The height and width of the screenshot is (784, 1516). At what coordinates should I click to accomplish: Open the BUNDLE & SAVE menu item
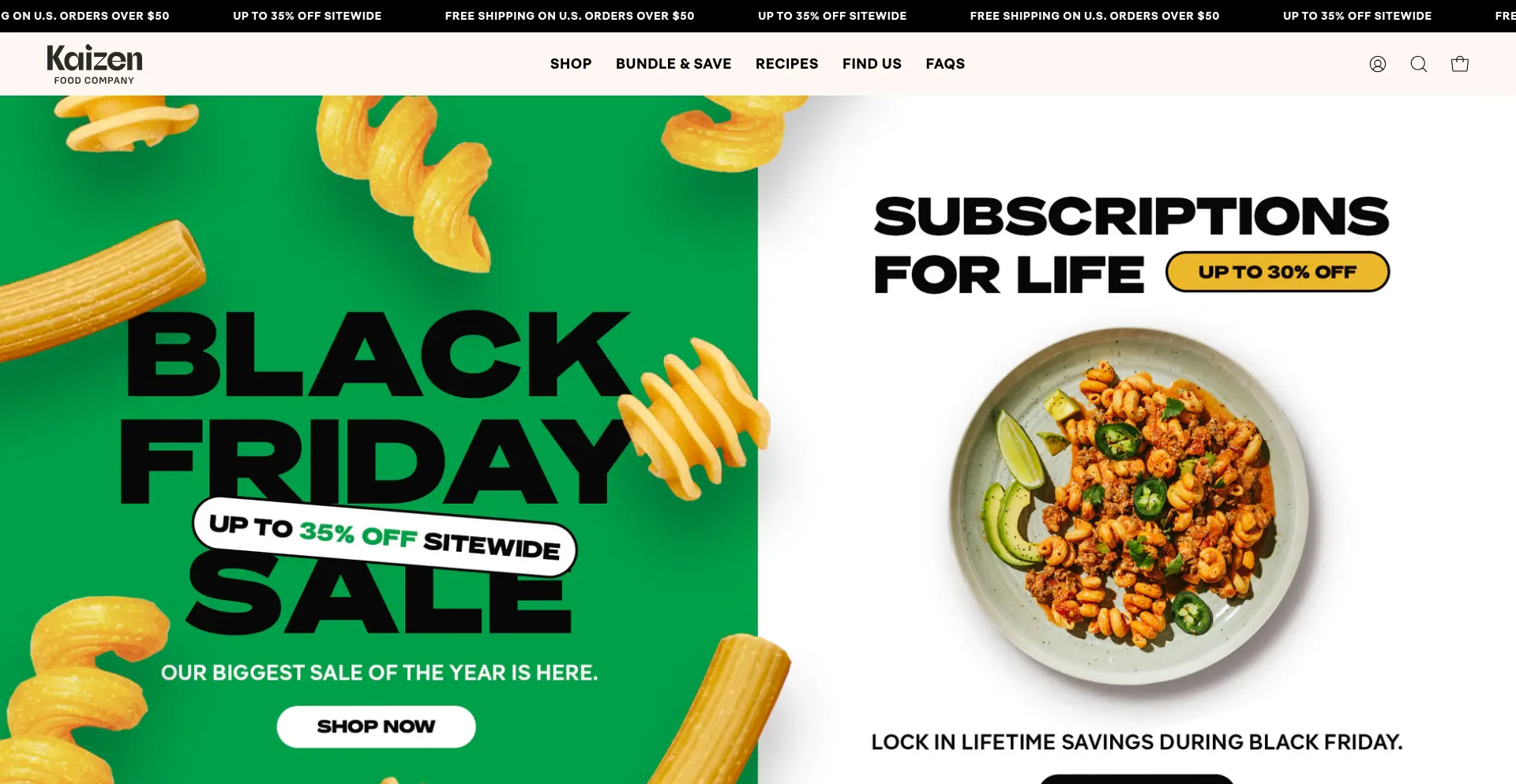pos(674,64)
